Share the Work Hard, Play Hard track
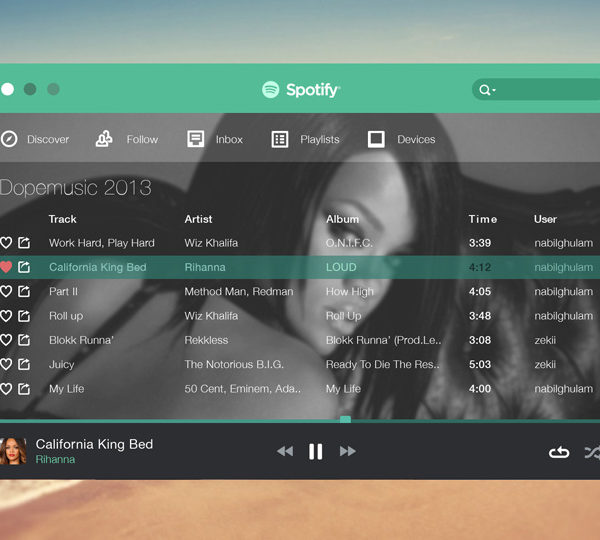 [24, 243]
